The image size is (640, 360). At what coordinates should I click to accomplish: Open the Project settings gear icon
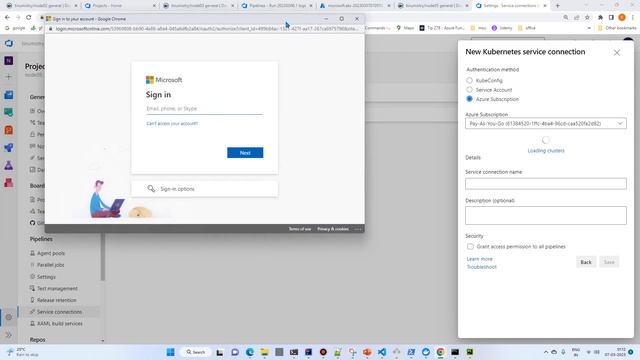coord(9,317)
